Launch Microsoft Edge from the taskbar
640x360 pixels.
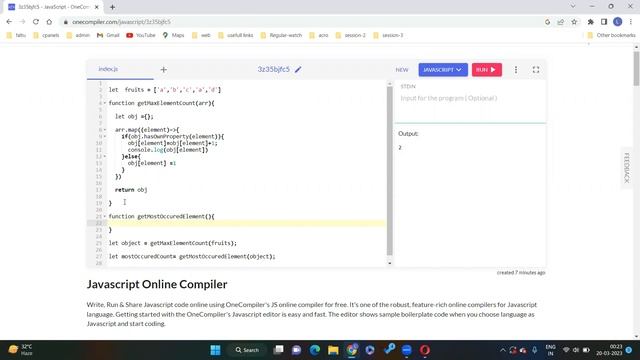315,350
